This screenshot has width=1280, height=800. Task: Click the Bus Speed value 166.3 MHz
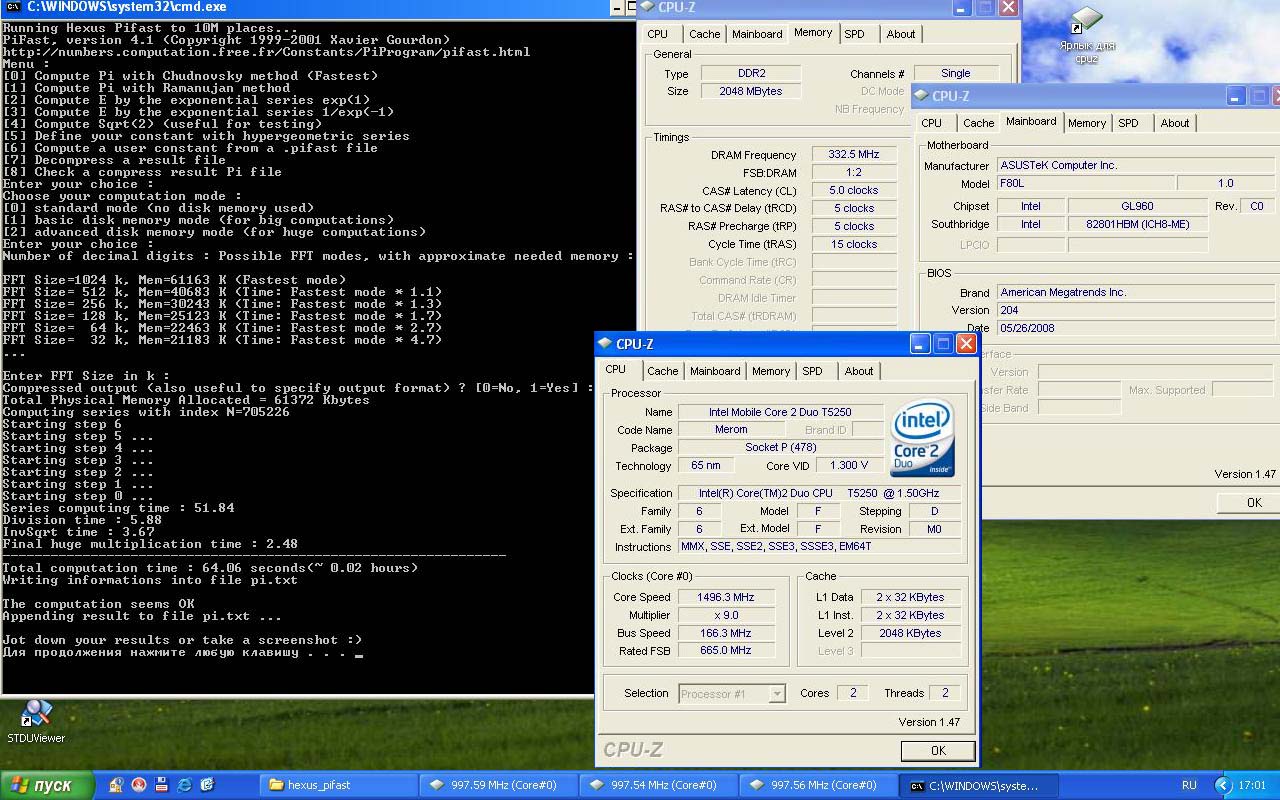pos(725,633)
